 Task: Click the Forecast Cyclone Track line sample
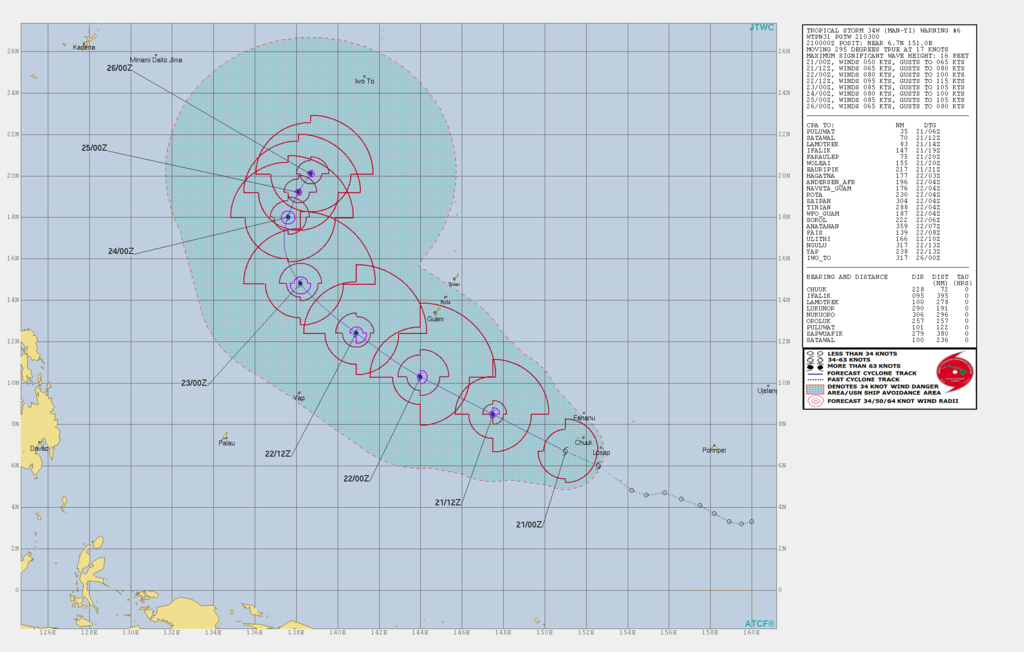[x=815, y=373]
